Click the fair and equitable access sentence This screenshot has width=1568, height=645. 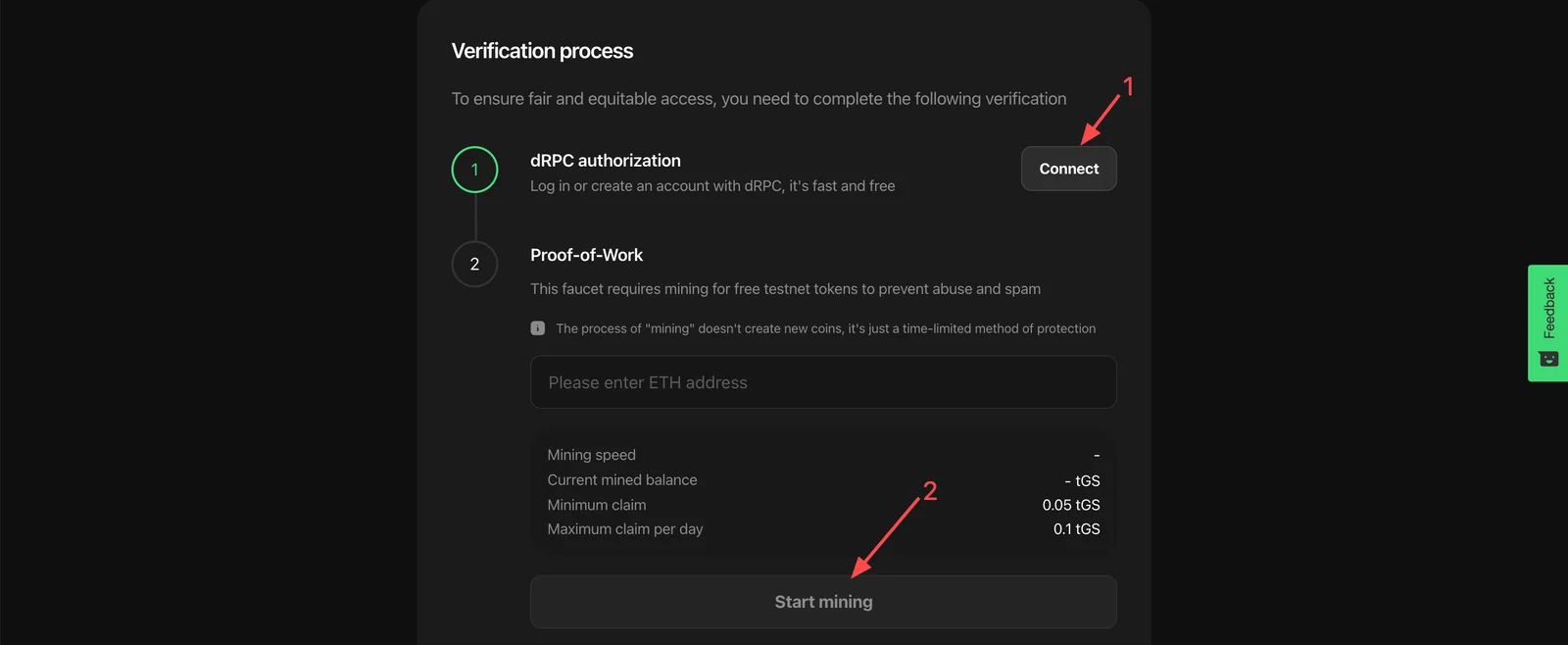759,99
